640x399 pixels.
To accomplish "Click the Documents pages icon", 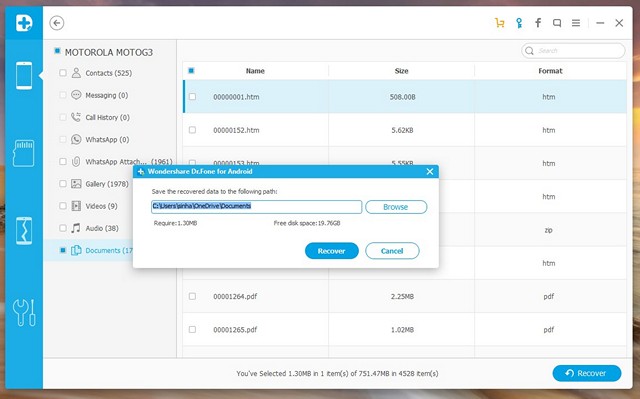I will point(76,250).
